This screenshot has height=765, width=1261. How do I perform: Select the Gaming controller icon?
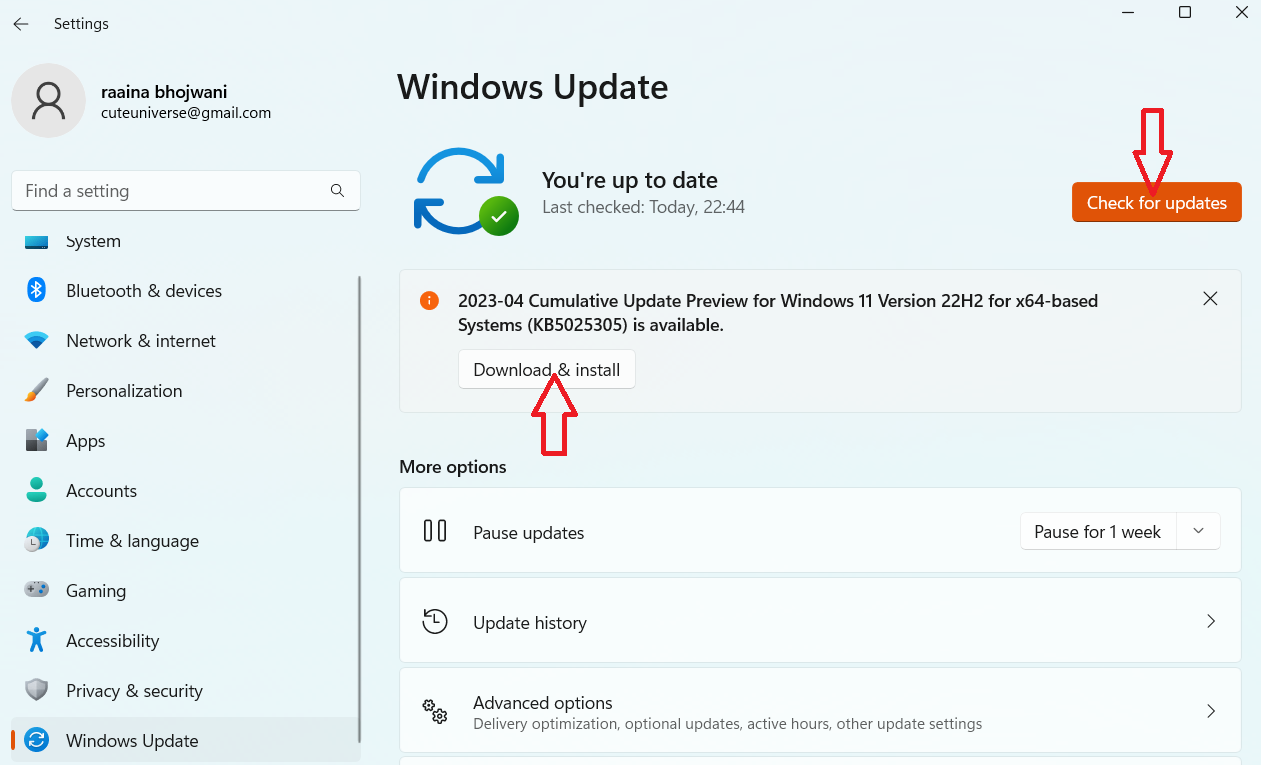pyautogui.click(x=37, y=590)
